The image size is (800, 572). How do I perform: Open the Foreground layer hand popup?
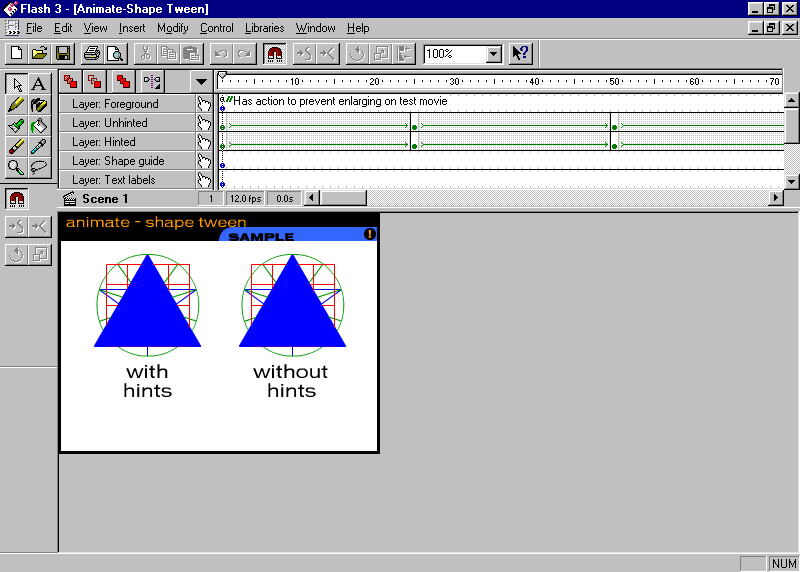[x=204, y=104]
